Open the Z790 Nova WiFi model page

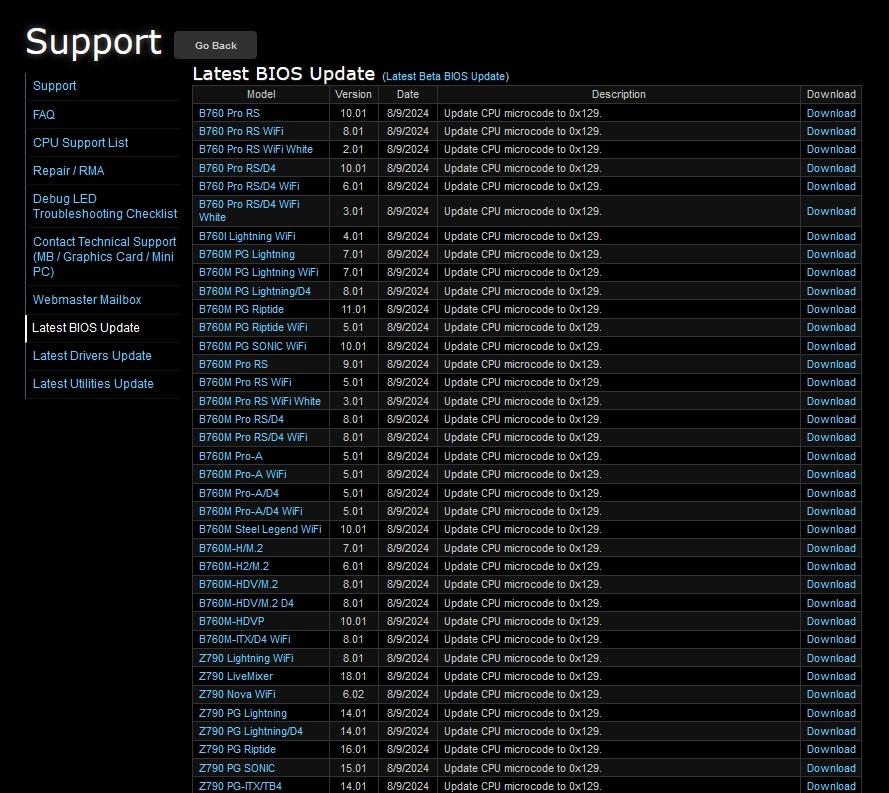(x=237, y=694)
